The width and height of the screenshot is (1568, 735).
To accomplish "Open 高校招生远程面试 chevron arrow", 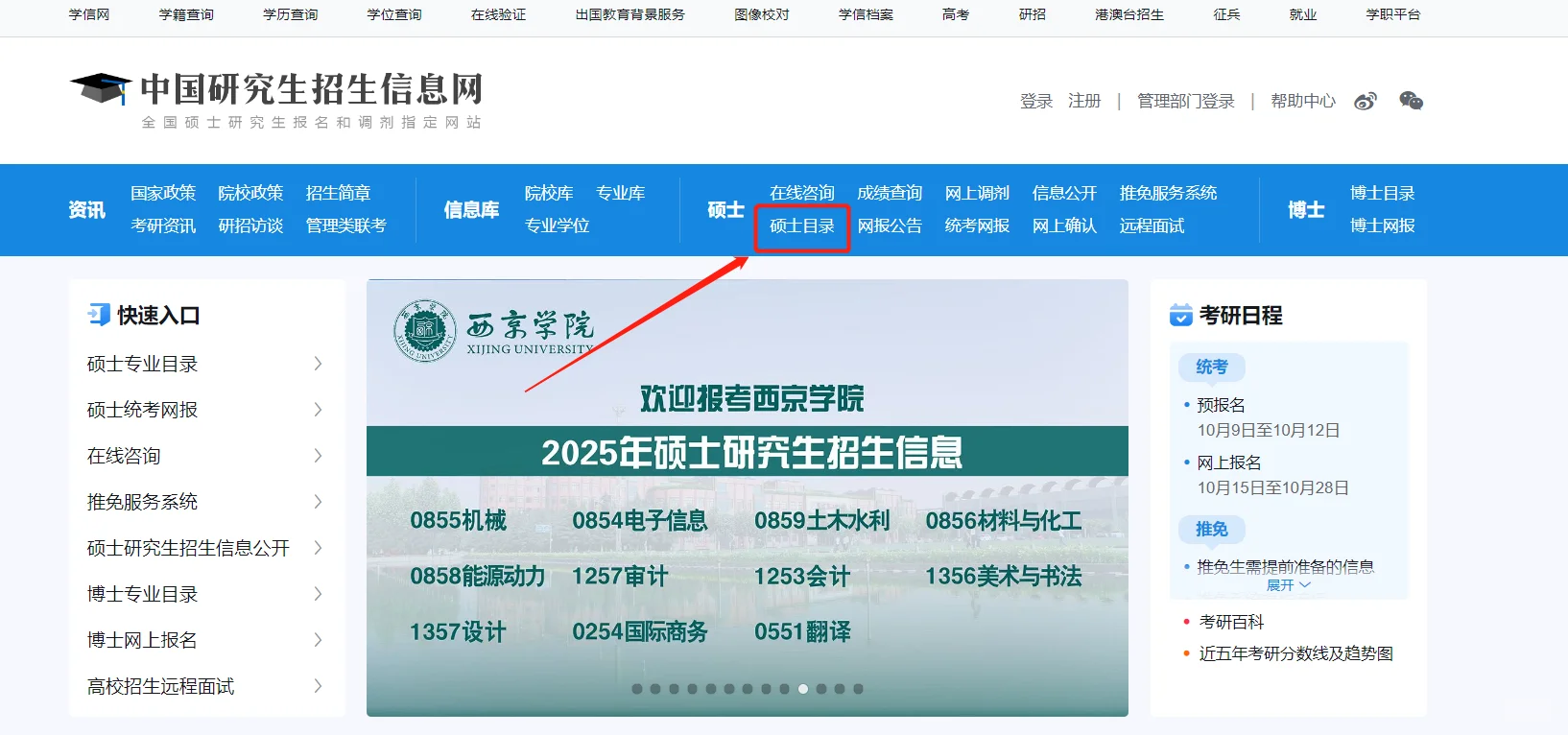I will 318,686.
